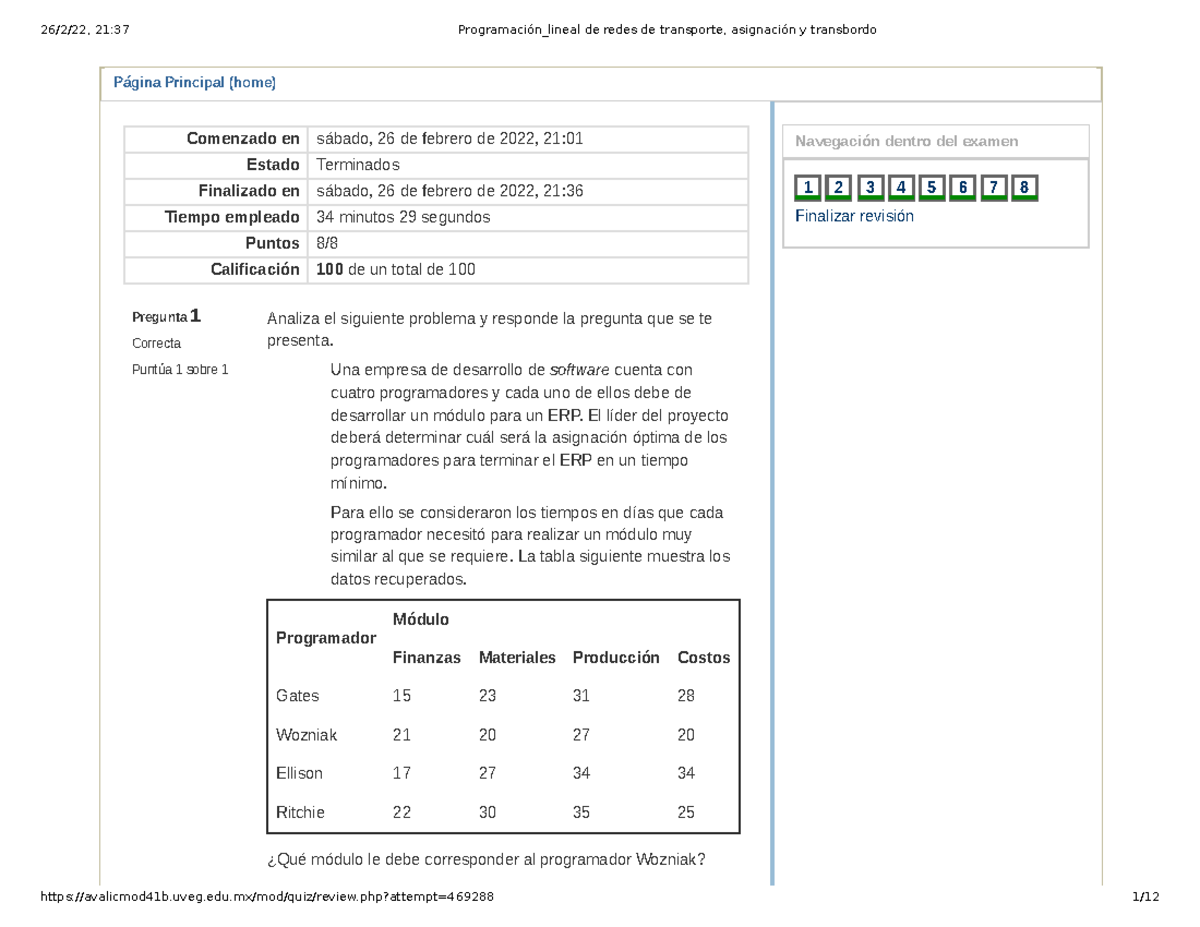This screenshot has height=927, width=1200.
Task: Open the Página Principal (home) link
Action: [x=194, y=83]
